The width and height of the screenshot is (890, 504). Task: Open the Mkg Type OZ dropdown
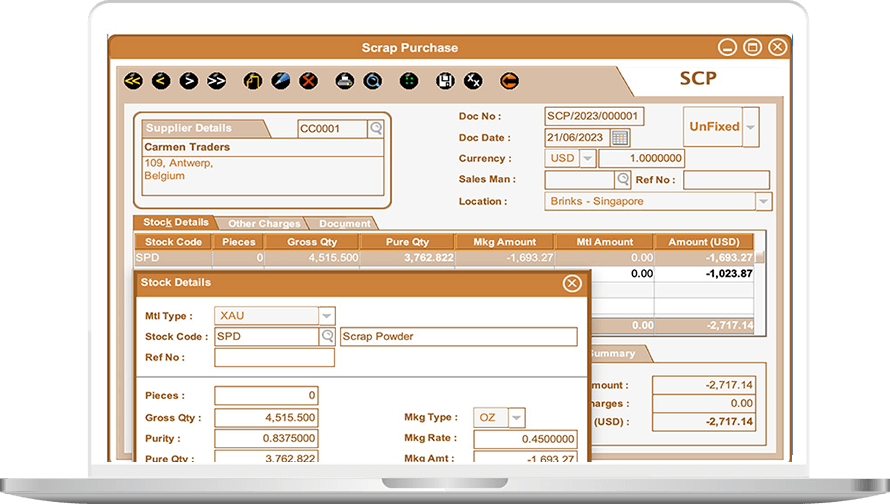[x=516, y=418]
